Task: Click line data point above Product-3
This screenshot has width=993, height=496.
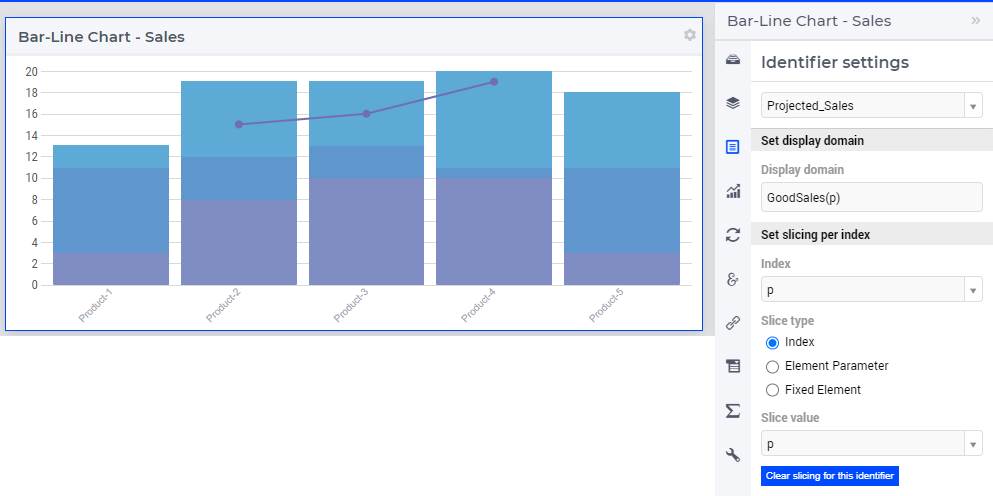Action: (366, 113)
